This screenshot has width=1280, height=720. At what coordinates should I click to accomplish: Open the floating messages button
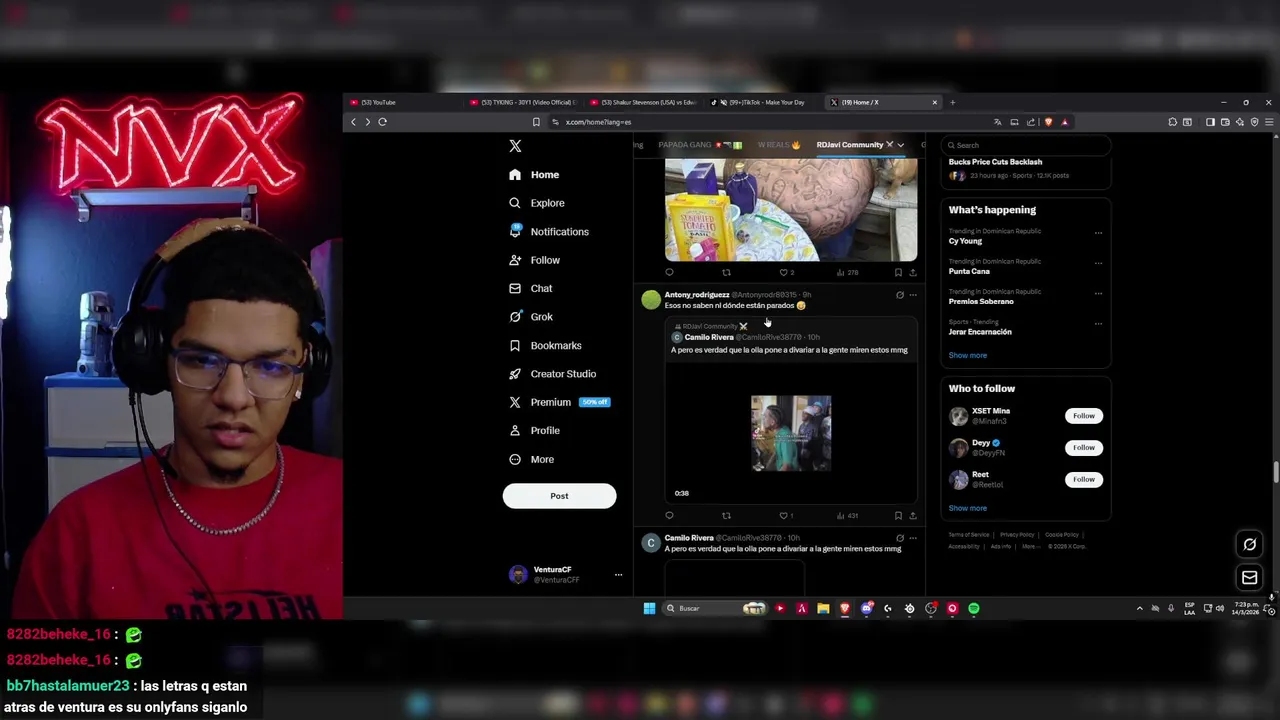coord(1249,577)
